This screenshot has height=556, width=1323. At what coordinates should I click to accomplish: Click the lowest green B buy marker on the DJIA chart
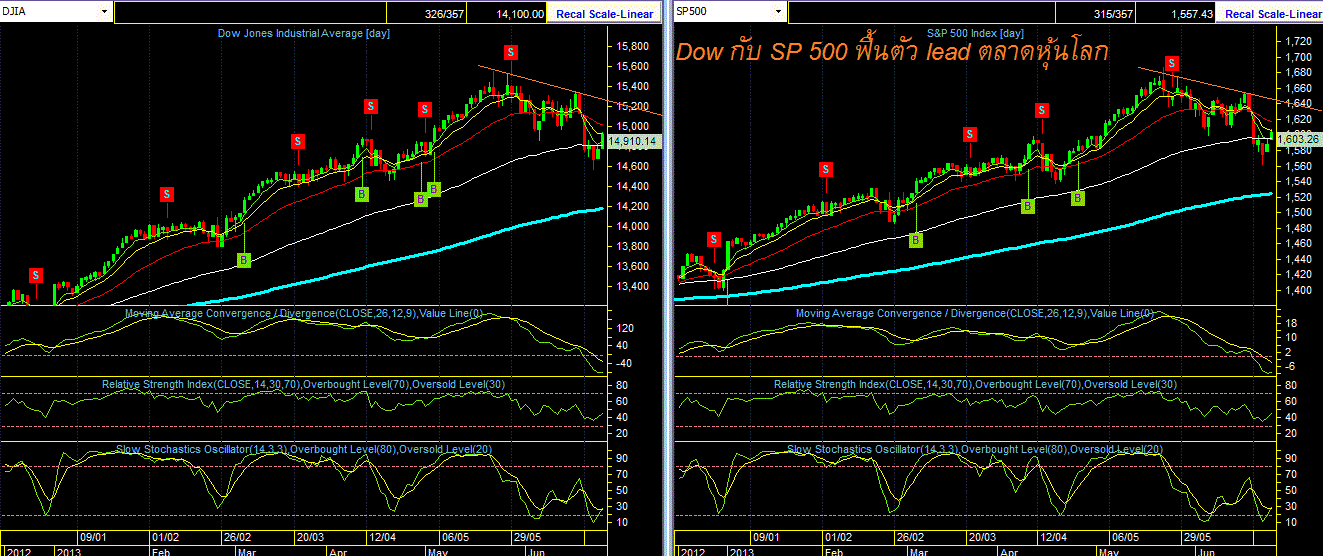point(243,260)
